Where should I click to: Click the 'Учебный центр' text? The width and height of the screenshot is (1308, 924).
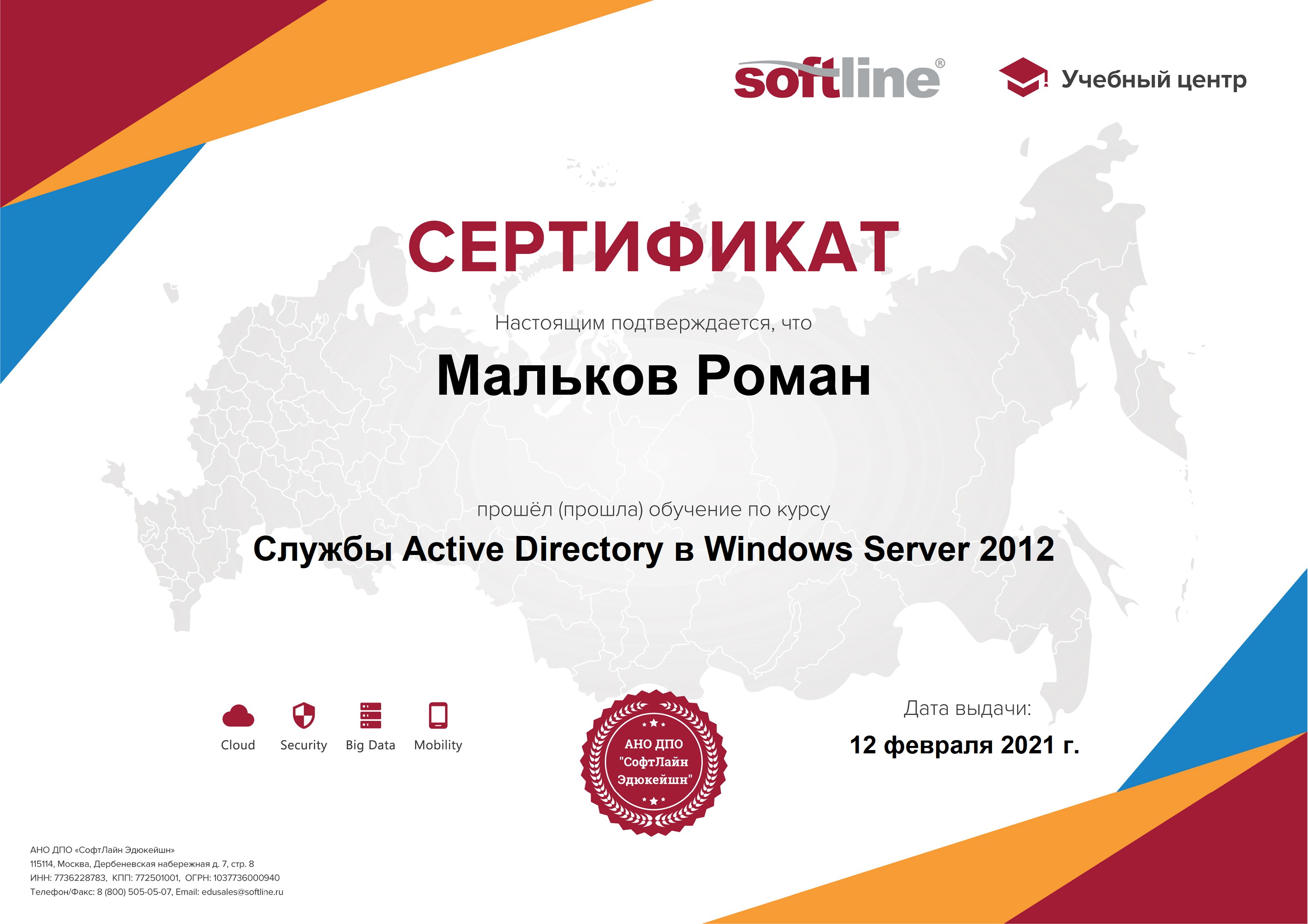coord(1154,79)
